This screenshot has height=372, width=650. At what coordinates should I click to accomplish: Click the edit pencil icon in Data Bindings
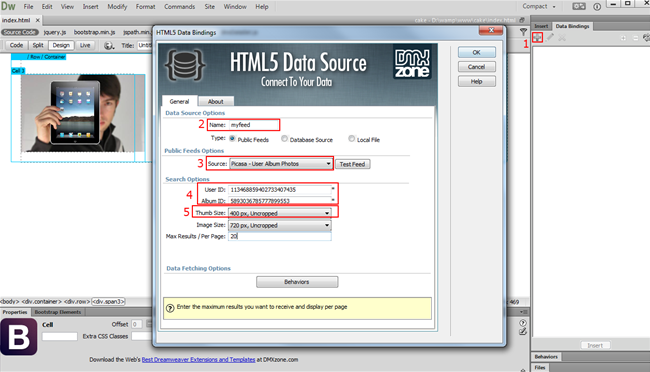click(550, 37)
